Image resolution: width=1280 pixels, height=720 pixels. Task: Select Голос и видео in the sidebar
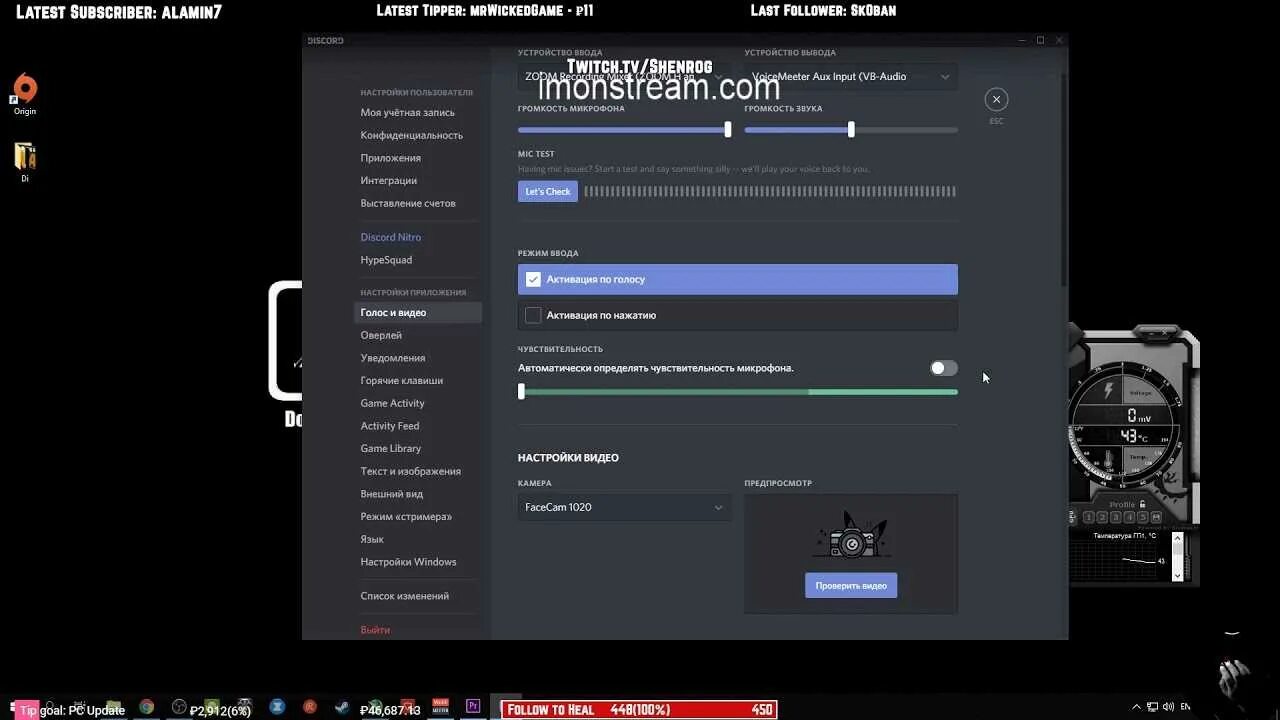pyautogui.click(x=418, y=313)
